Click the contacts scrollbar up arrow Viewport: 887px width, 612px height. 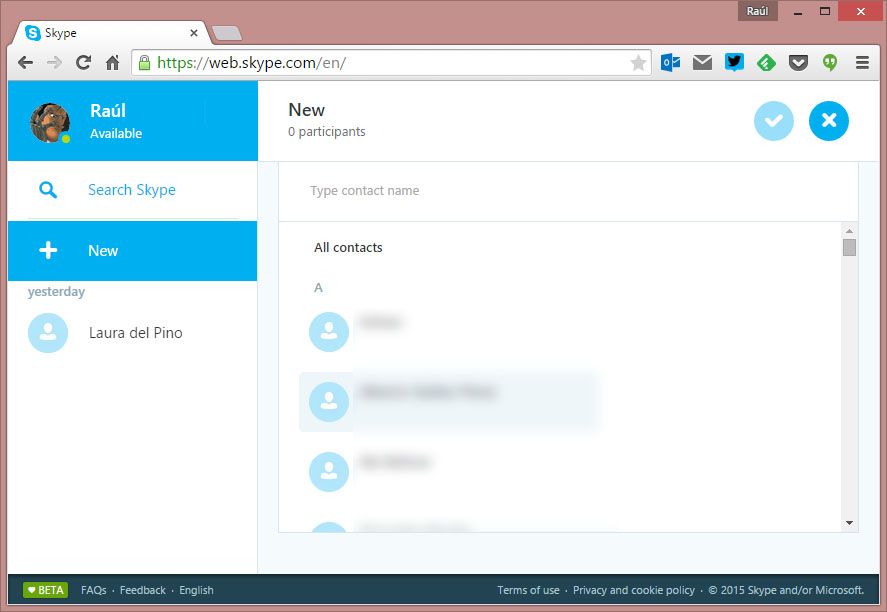(x=849, y=231)
